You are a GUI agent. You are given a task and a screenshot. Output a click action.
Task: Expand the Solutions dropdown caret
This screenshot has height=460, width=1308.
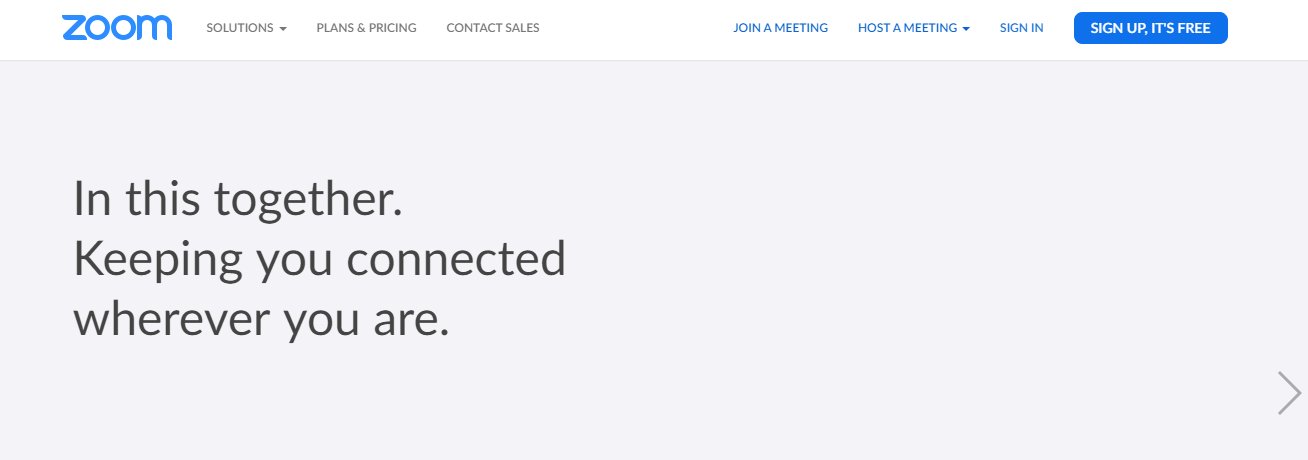coord(283,29)
